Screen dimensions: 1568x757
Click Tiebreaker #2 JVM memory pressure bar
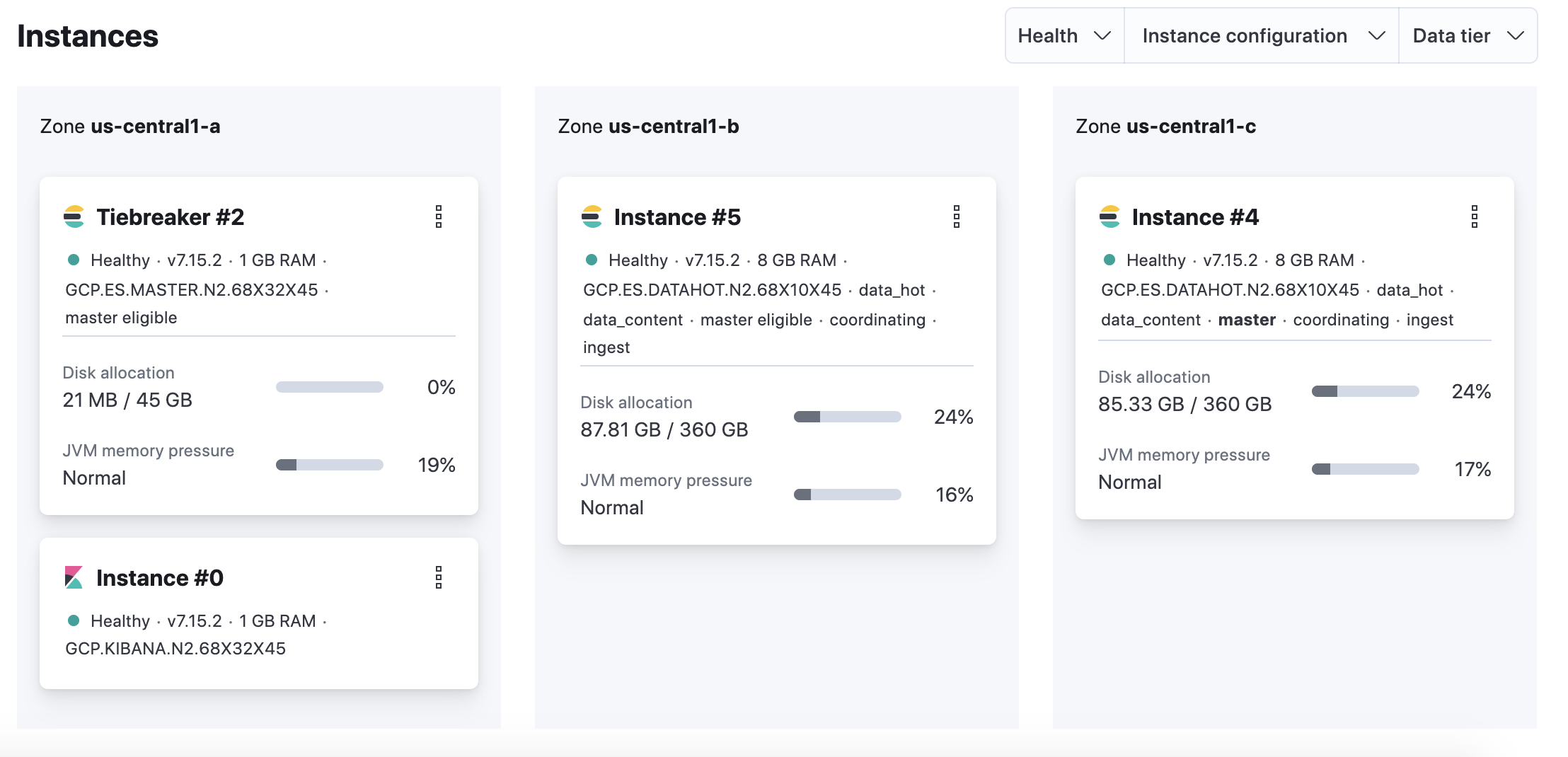tap(330, 465)
